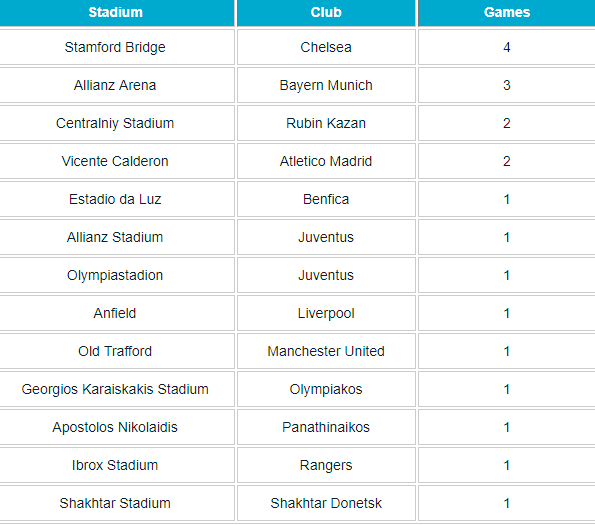Click the Club column header
The image size is (595, 525).
(x=326, y=13)
